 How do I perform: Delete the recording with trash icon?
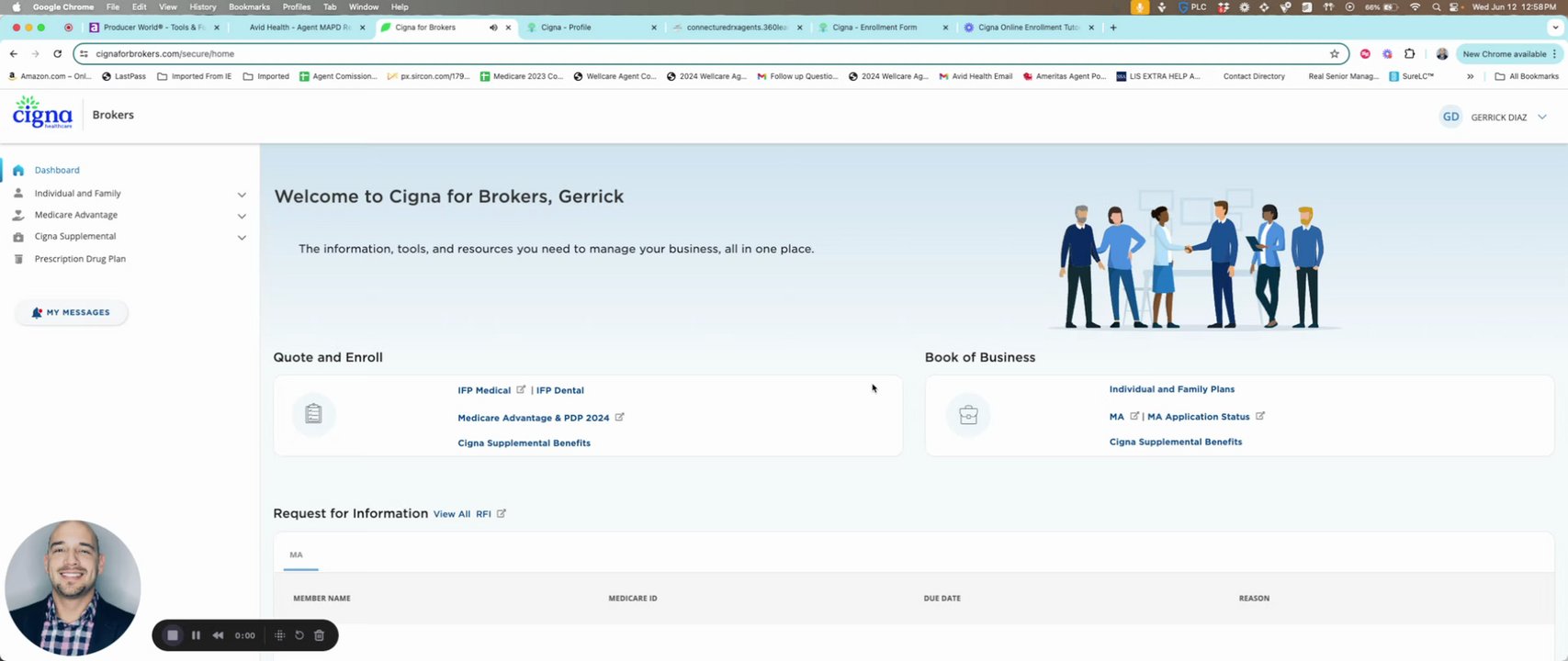(319, 635)
